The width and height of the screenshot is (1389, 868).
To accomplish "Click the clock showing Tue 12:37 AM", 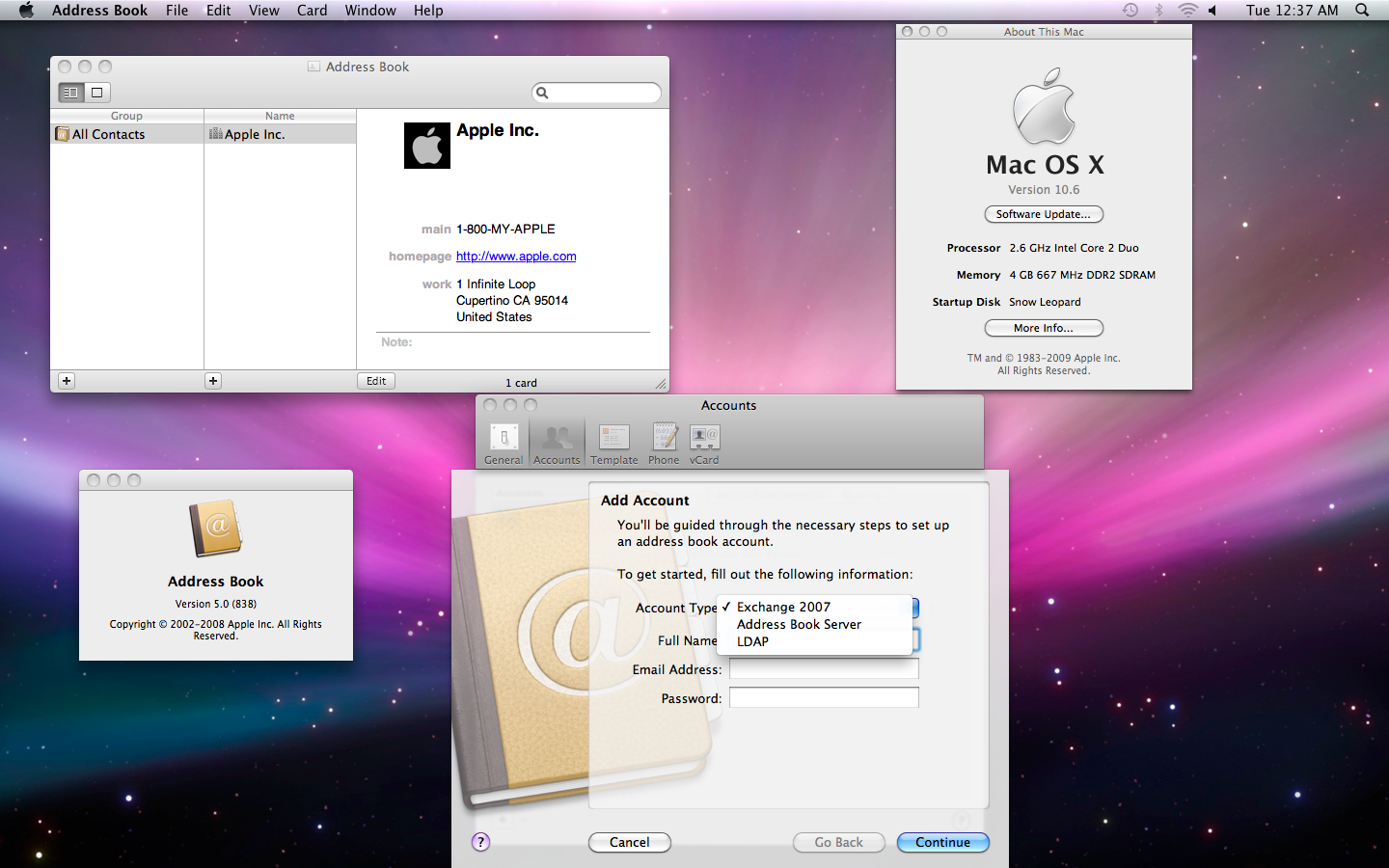I will pyautogui.click(x=1292, y=11).
